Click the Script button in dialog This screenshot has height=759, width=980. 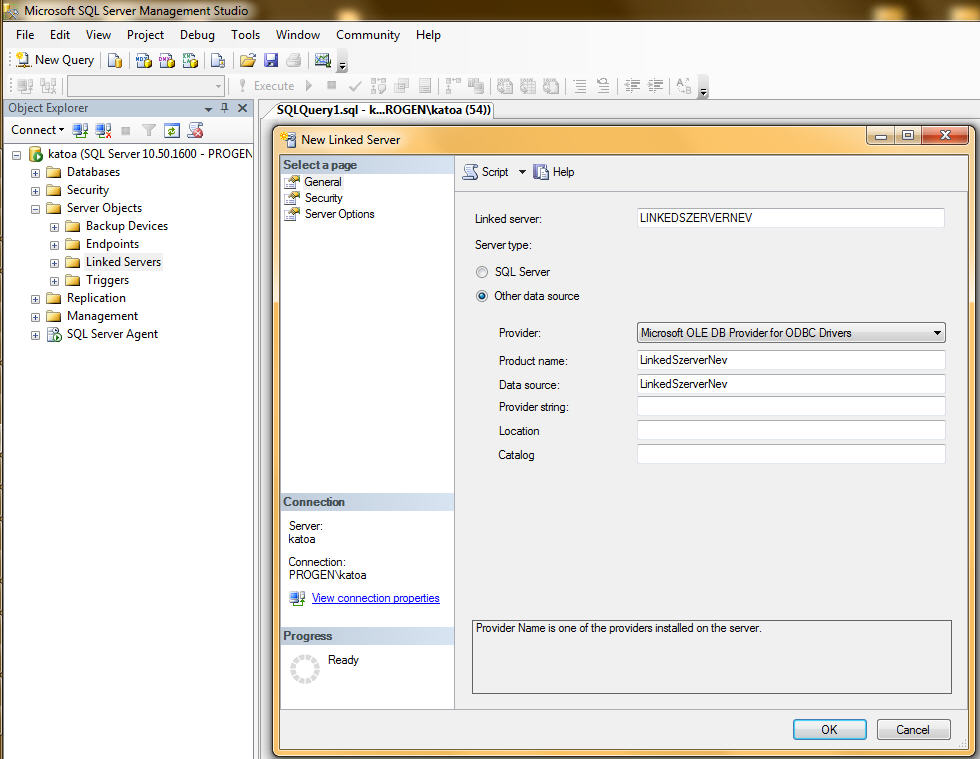coord(486,172)
